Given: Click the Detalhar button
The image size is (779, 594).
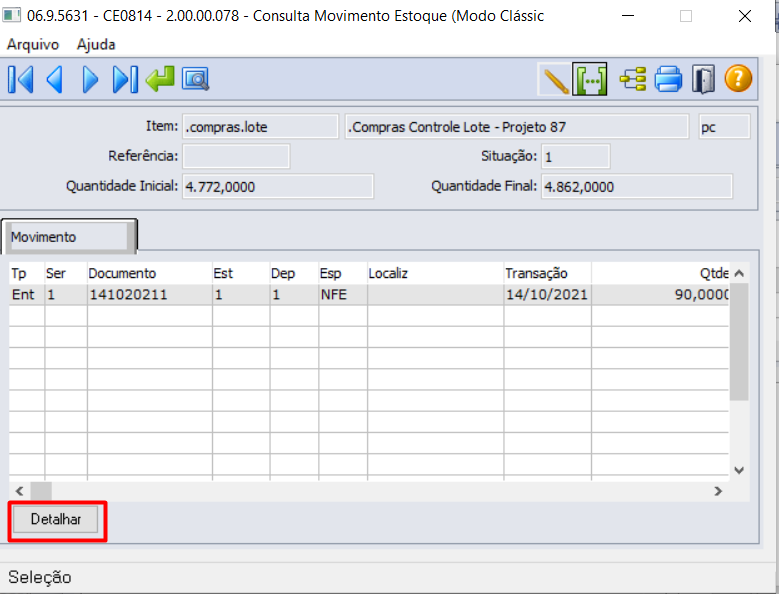Looking at the screenshot, I should (56, 520).
